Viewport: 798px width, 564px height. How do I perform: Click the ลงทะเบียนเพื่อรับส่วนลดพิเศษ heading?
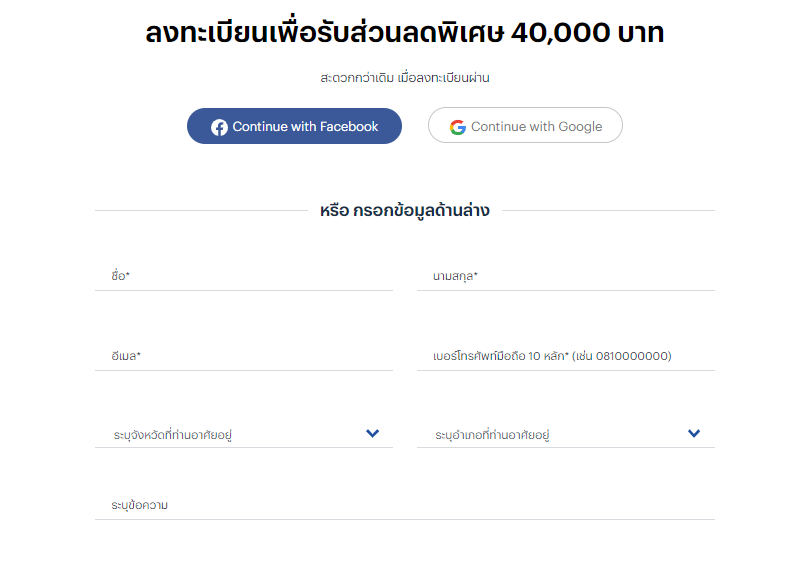(325, 32)
